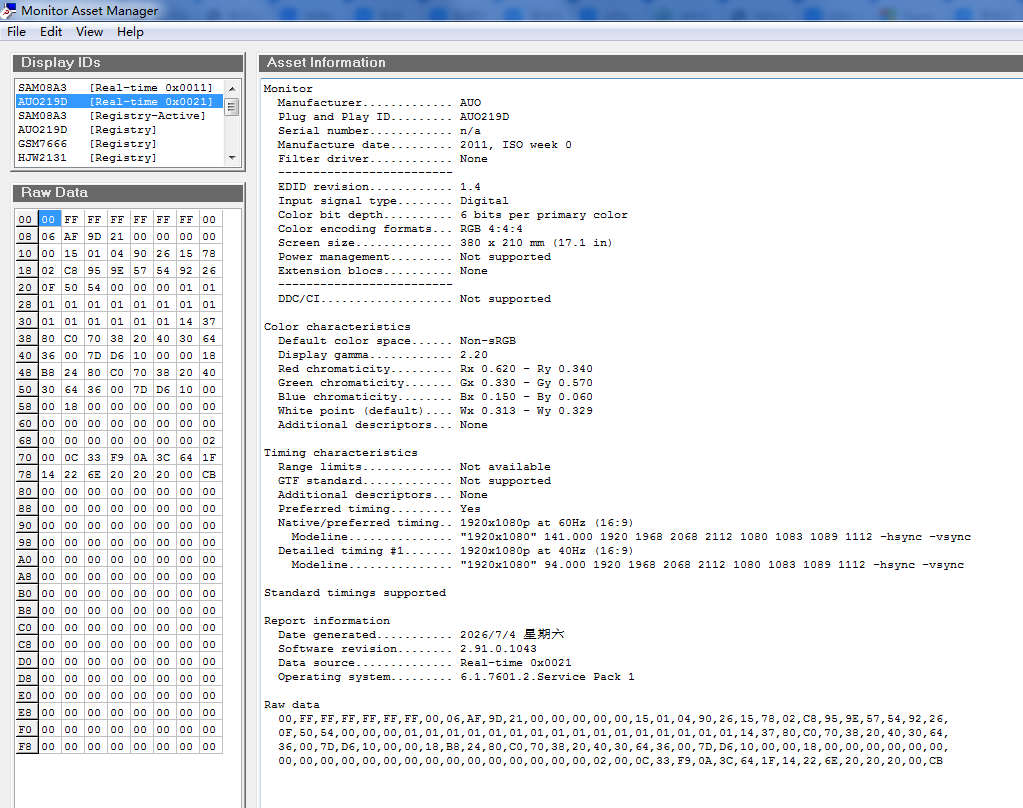Select HJW2131 Registry display entry
The image size is (1023, 808).
[x=119, y=158]
